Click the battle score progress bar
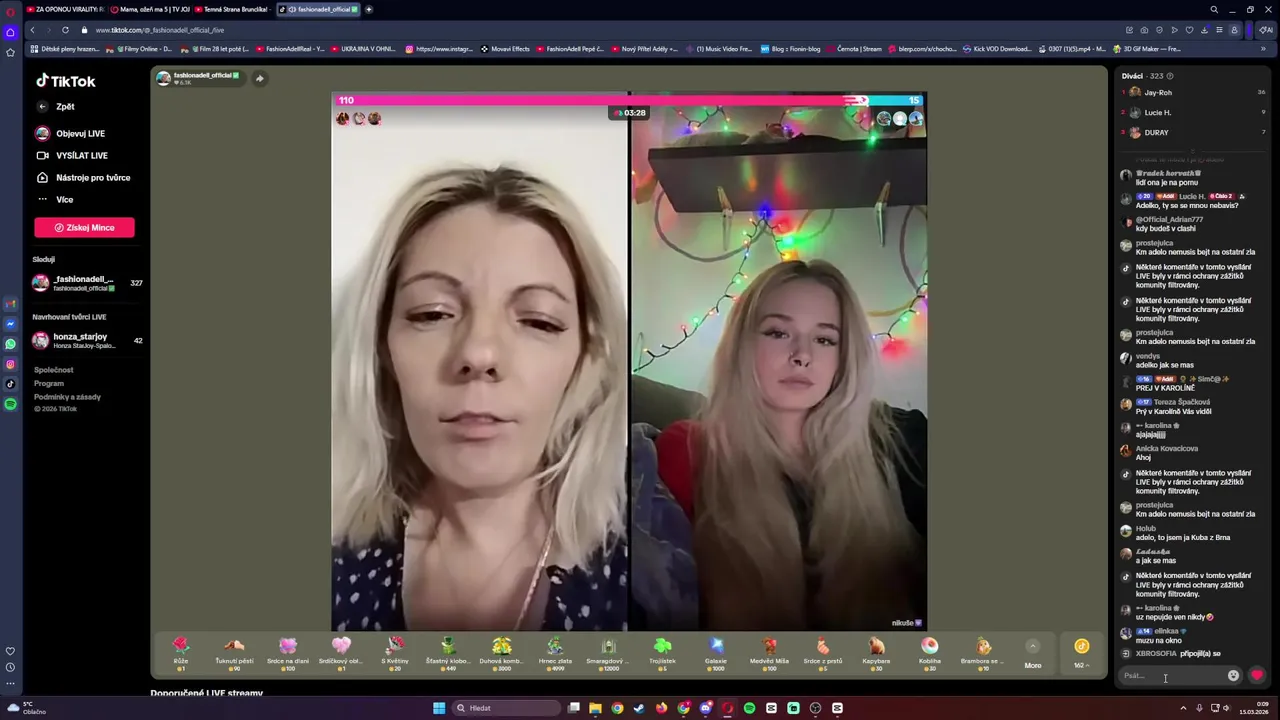This screenshot has width=1280, height=720. [629, 100]
